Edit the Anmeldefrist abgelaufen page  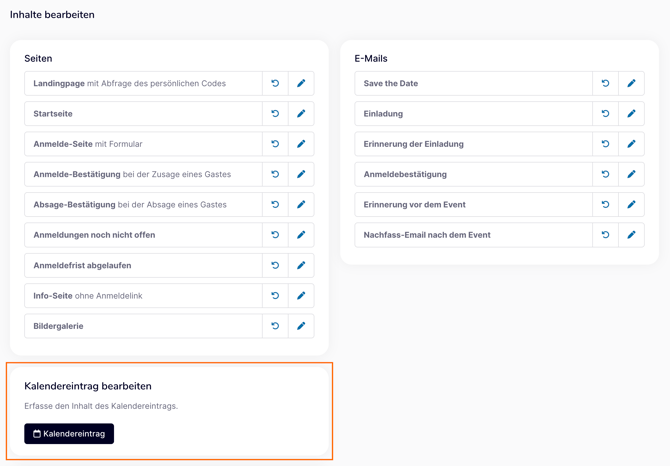coord(301,266)
